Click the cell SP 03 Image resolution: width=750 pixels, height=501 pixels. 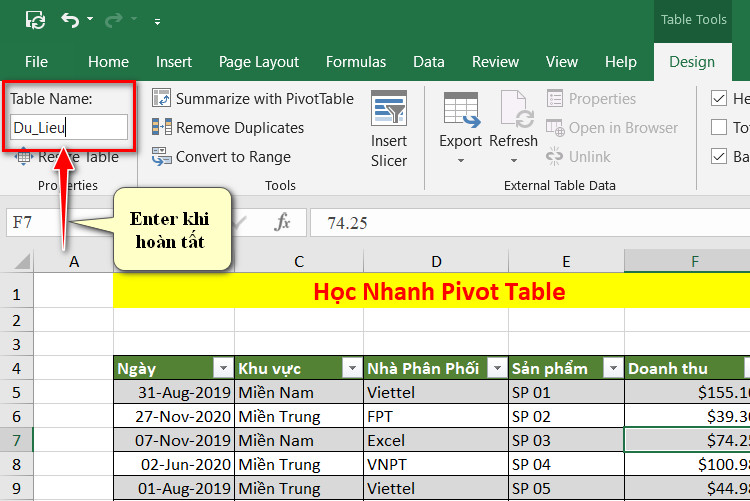[566, 440]
